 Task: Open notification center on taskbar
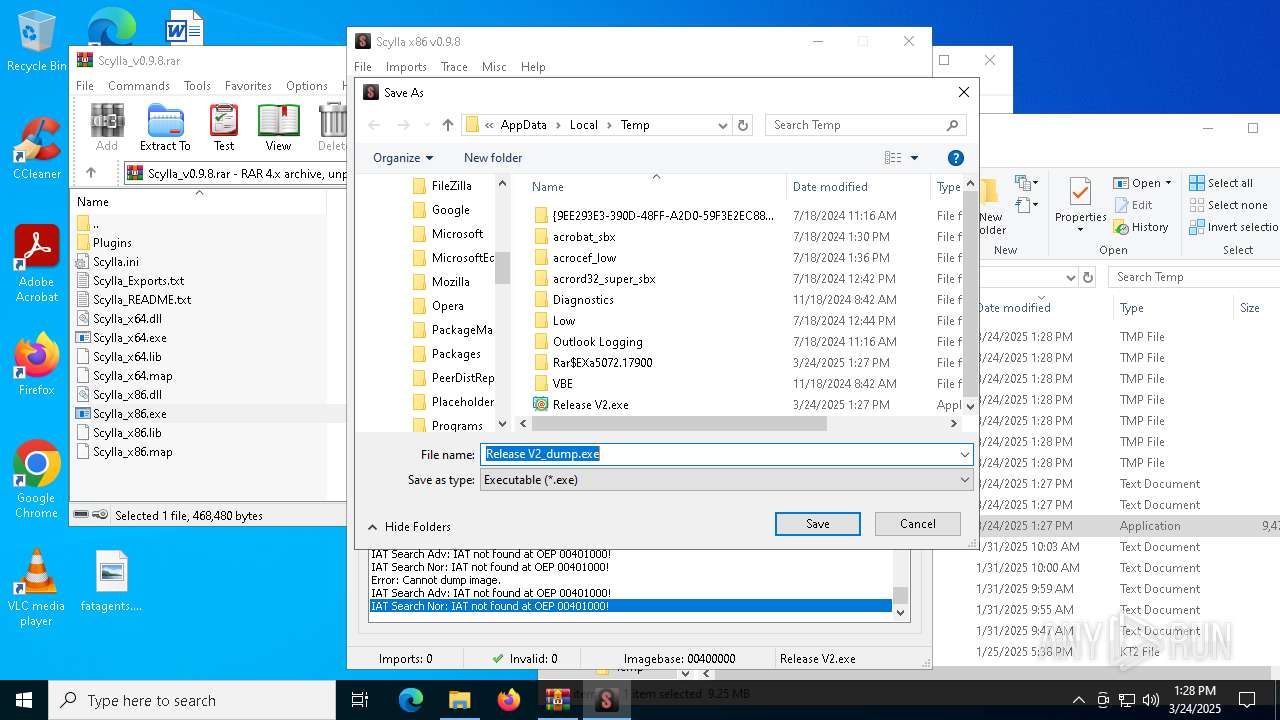pyautogui.click(x=1247, y=700)
